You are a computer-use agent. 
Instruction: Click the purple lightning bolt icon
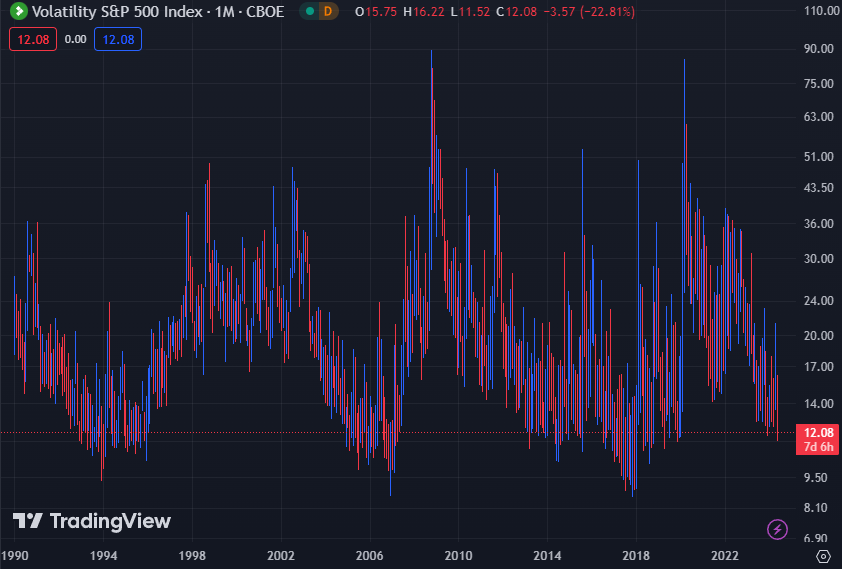coord(777,529)
